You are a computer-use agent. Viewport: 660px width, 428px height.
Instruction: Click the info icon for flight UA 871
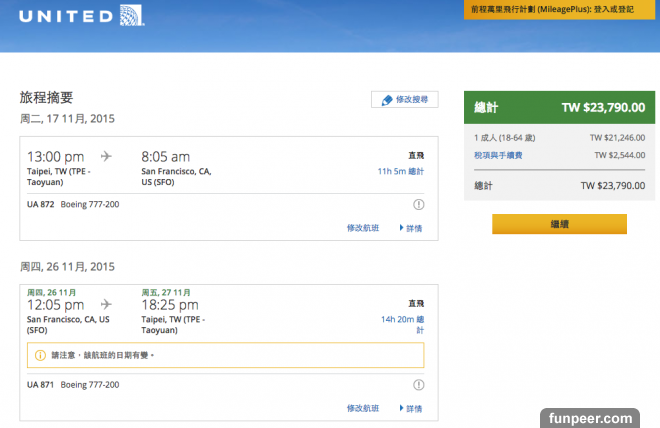[x=418, y=385]
